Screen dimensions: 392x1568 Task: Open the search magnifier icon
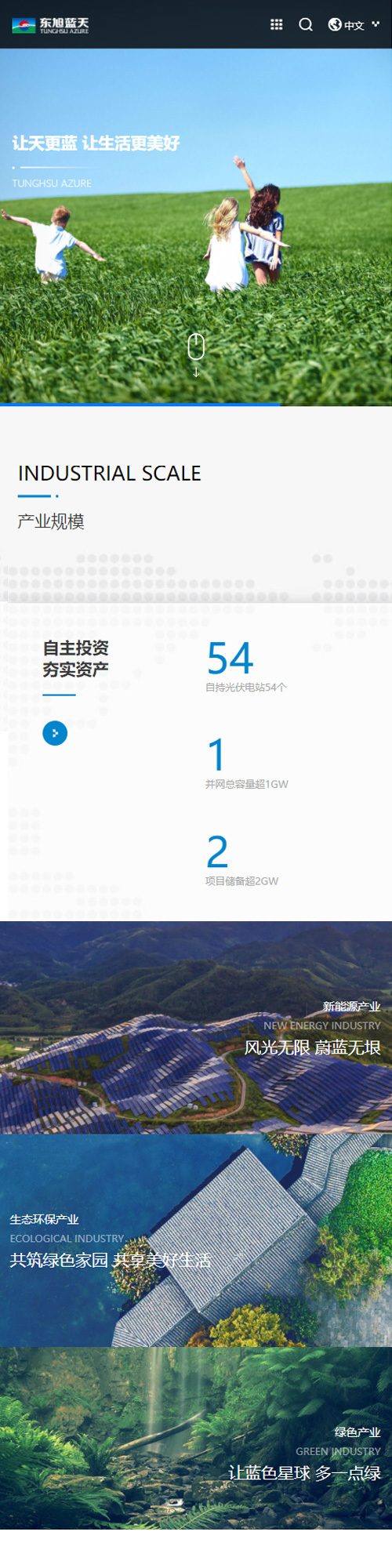306,24
